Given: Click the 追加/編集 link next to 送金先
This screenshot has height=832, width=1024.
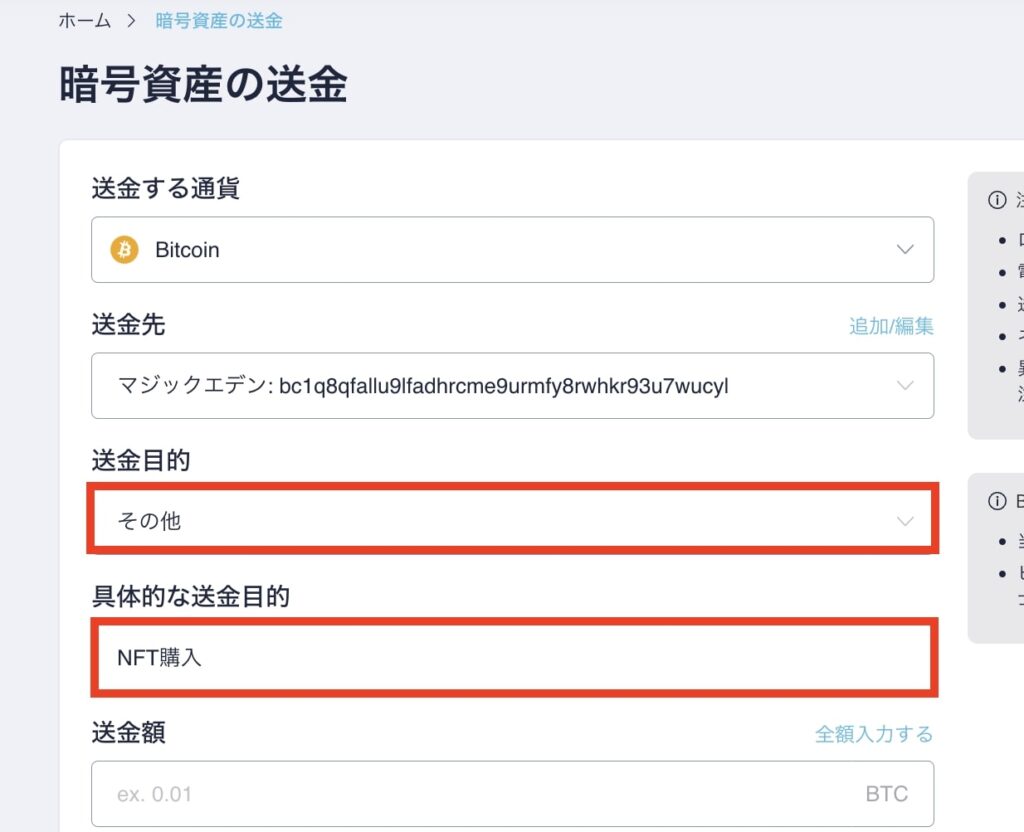Looking at the screenshot, I should pyautogui.click(x=891, y=326).
